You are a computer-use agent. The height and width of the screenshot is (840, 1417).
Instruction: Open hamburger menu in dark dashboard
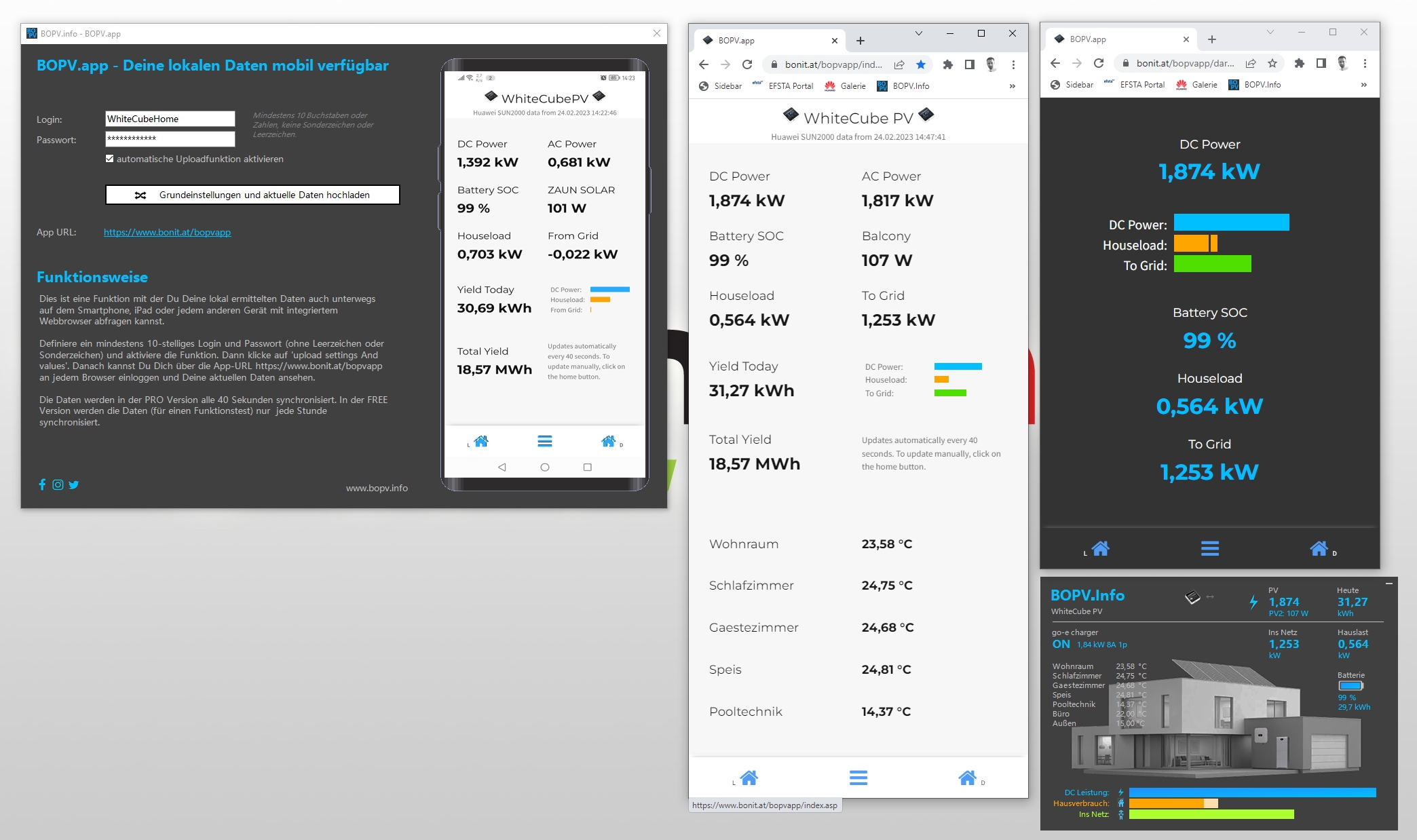click(x=1209, y=548)
